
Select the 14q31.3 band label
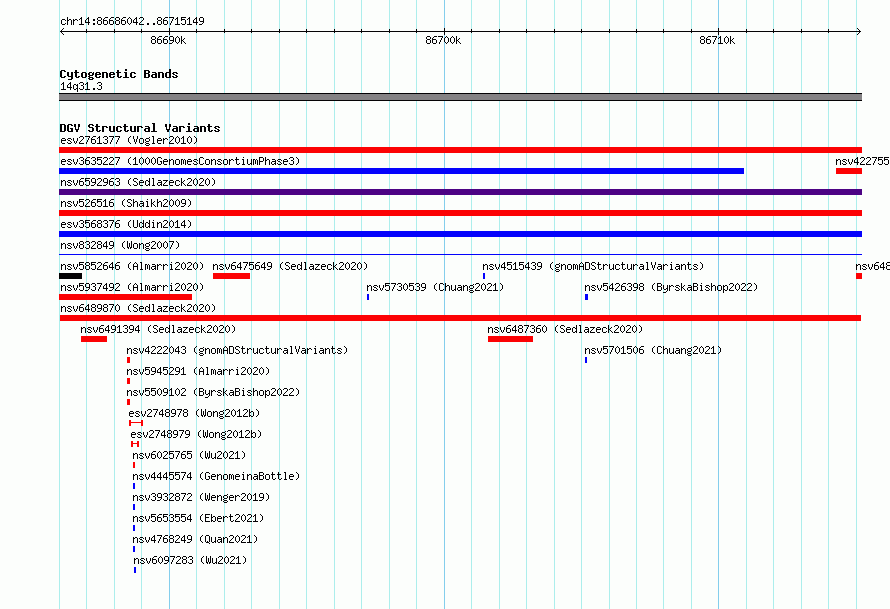(81, 86)
